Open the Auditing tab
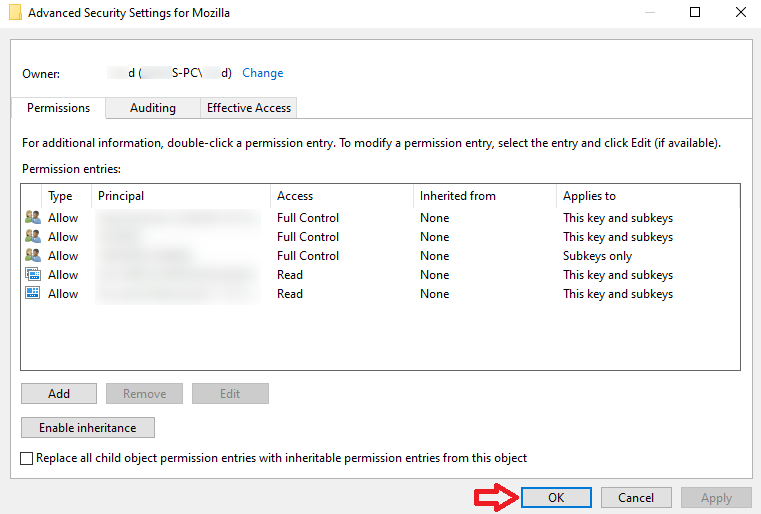Image resolution: width=761 pixels, height=514 pixels. 152,108
